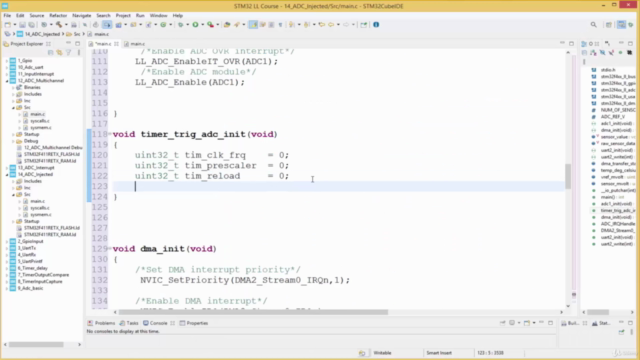The height and width of the screenshot is (360, 640).
Task: Open the Debug button dropdown arrow
Action: point(187,25)
